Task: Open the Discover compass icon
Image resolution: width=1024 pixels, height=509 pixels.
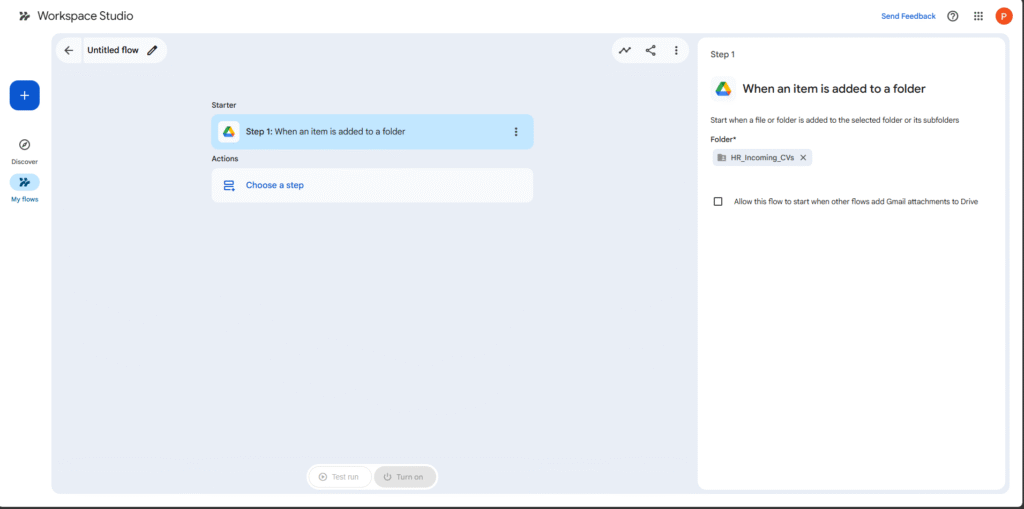Action: click(x=25, y=145)
